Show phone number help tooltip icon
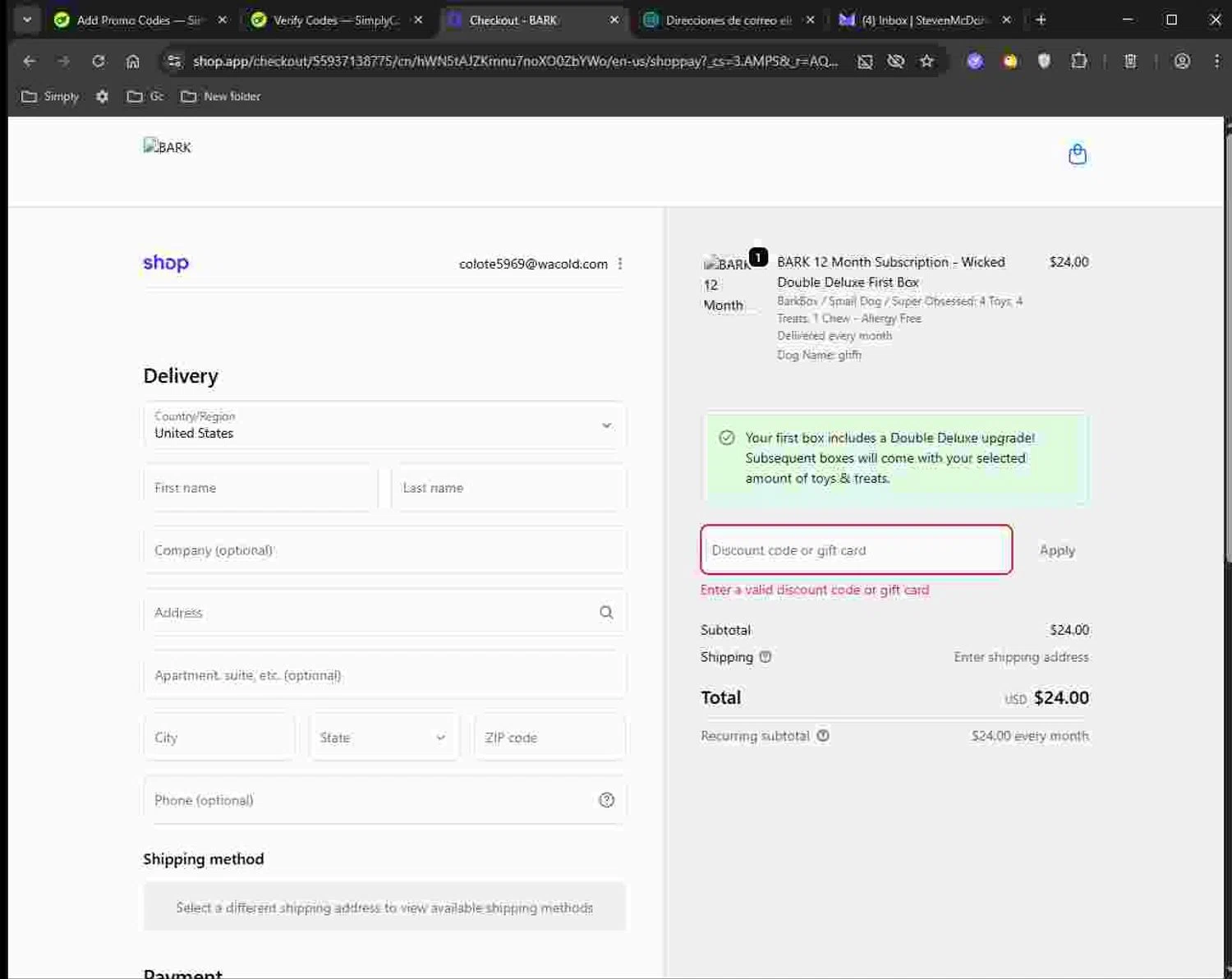Image resolution: width=1232 pixels, height=979 pixels. [x=606, y=800]
